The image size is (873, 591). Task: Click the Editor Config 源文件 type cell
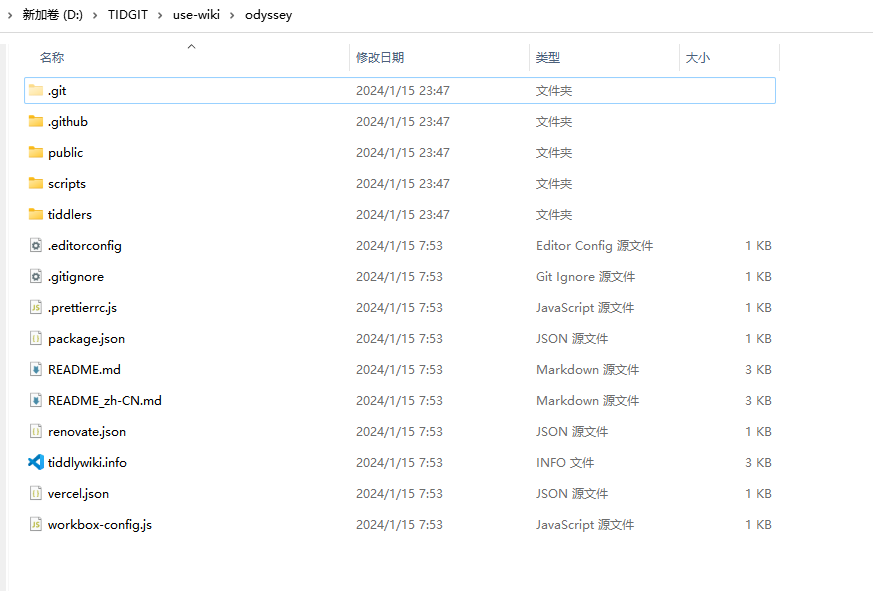coord(595,245)
